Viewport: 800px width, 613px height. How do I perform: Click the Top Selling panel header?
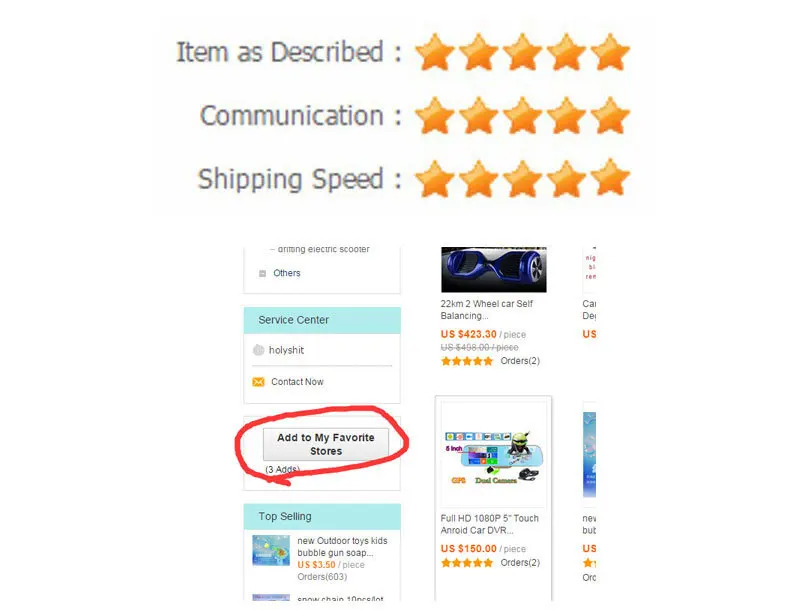click(x=322, y=517)
